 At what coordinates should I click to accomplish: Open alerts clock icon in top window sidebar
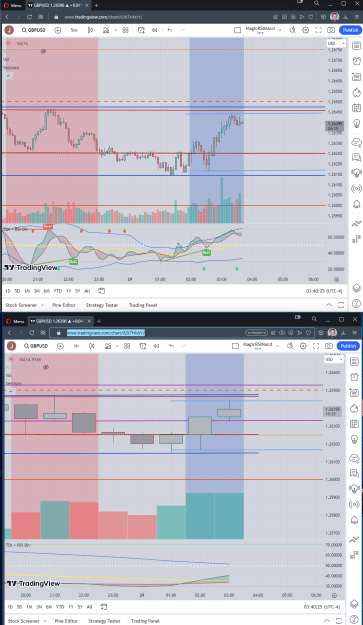coord(356,61)
